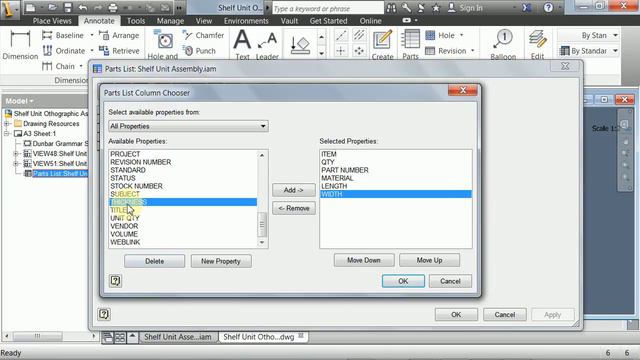Click the surface texture symbol icon
This screenshot has height=360, width=640.
[300, 45]
